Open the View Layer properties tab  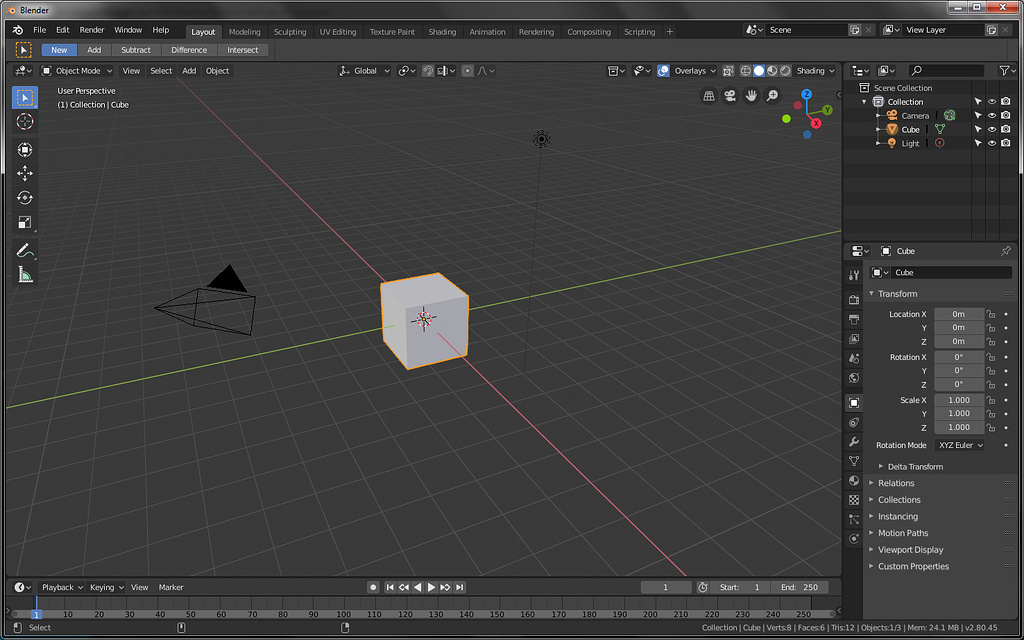click(854, 339)
